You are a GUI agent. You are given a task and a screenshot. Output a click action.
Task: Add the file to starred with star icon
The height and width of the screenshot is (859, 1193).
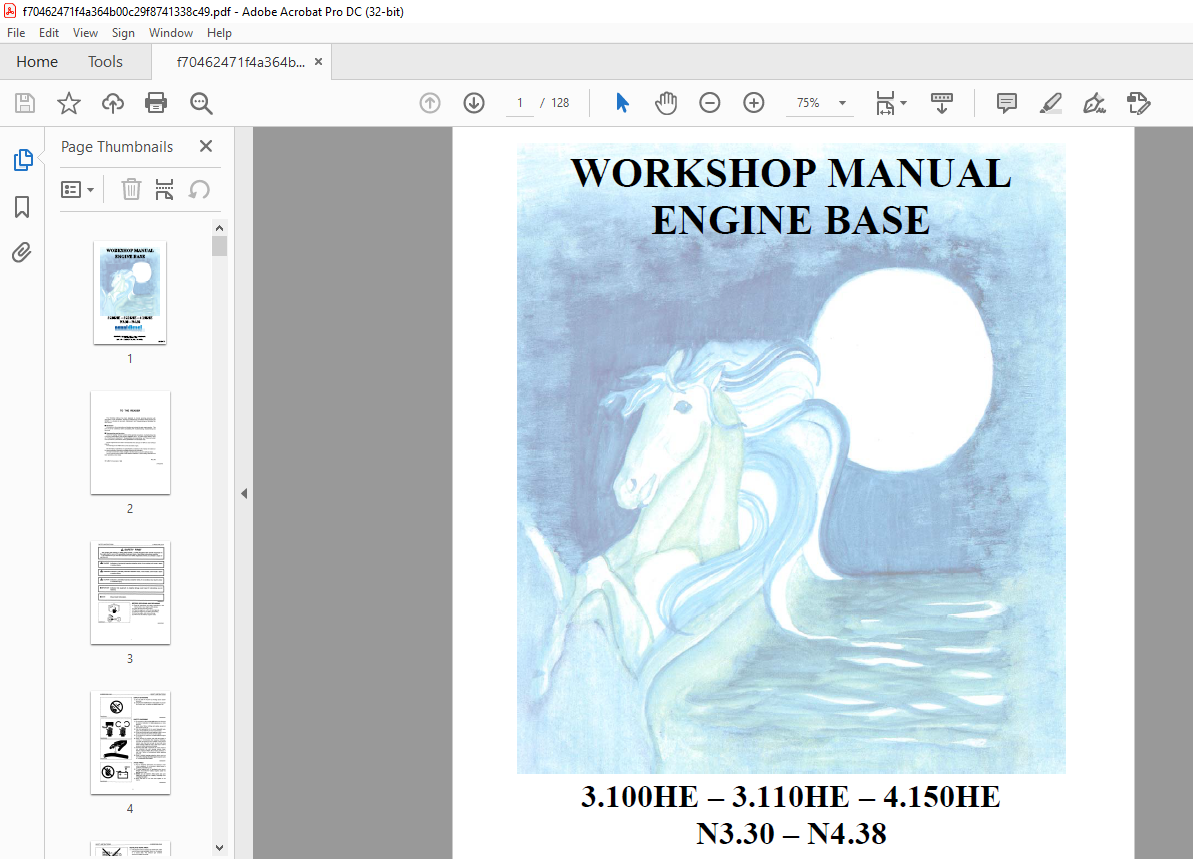tap(68, 103)
